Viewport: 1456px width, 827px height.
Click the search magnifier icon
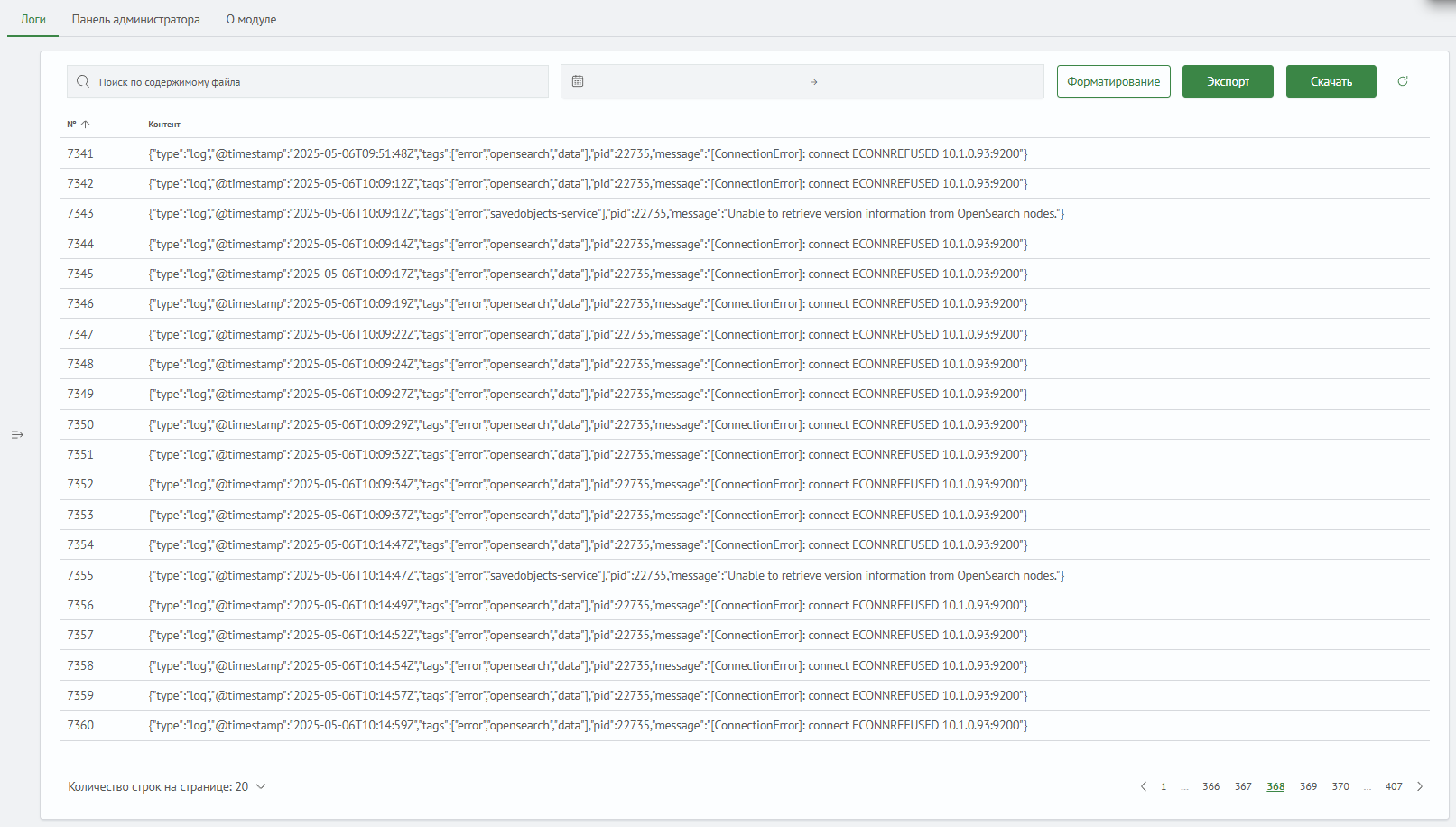click(x=83, y=81)
